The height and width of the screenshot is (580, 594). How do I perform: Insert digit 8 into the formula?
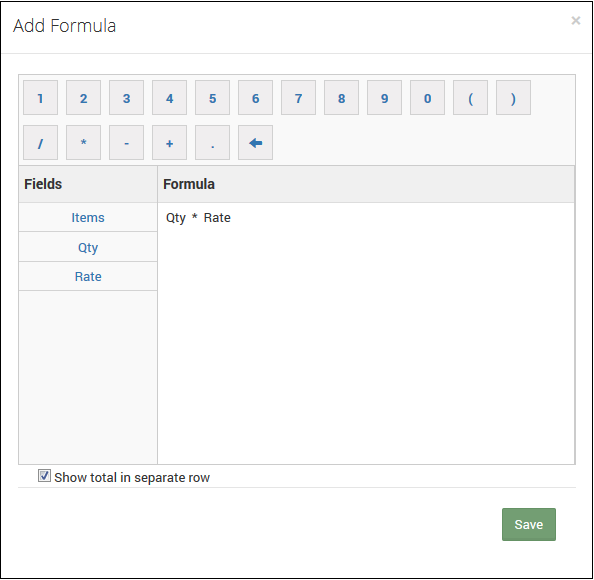[x=341, y=98]
